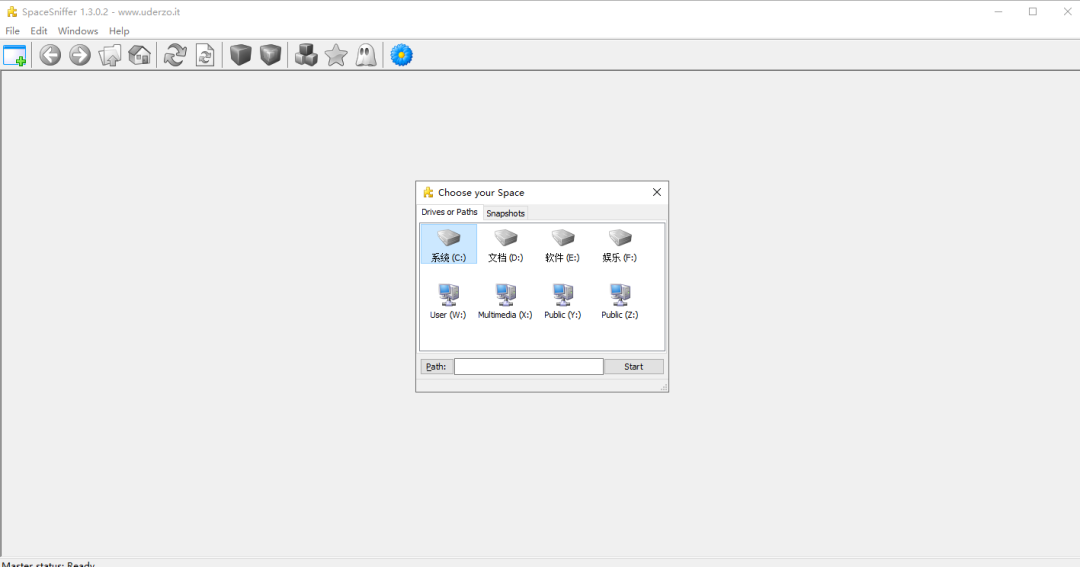Select the Multimedia (X:) network drive
1080x567 pixels.
click(506, 302)
